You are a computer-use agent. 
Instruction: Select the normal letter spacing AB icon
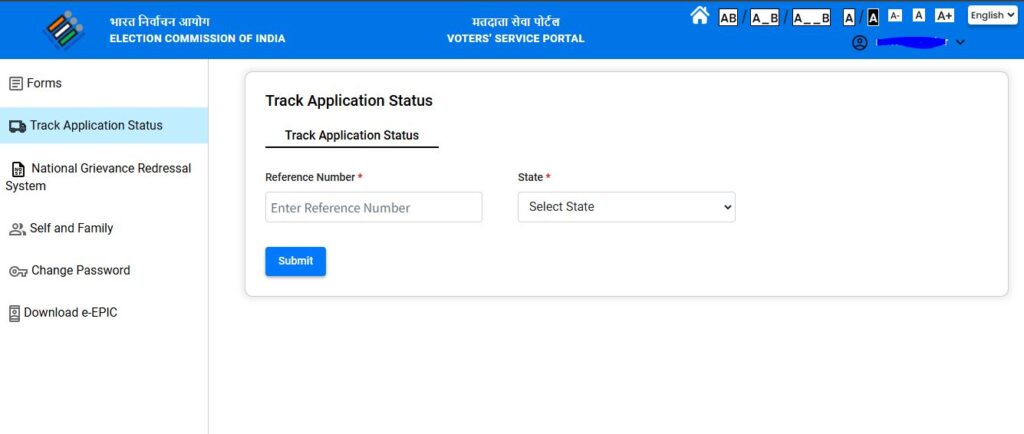pos(728,18)
